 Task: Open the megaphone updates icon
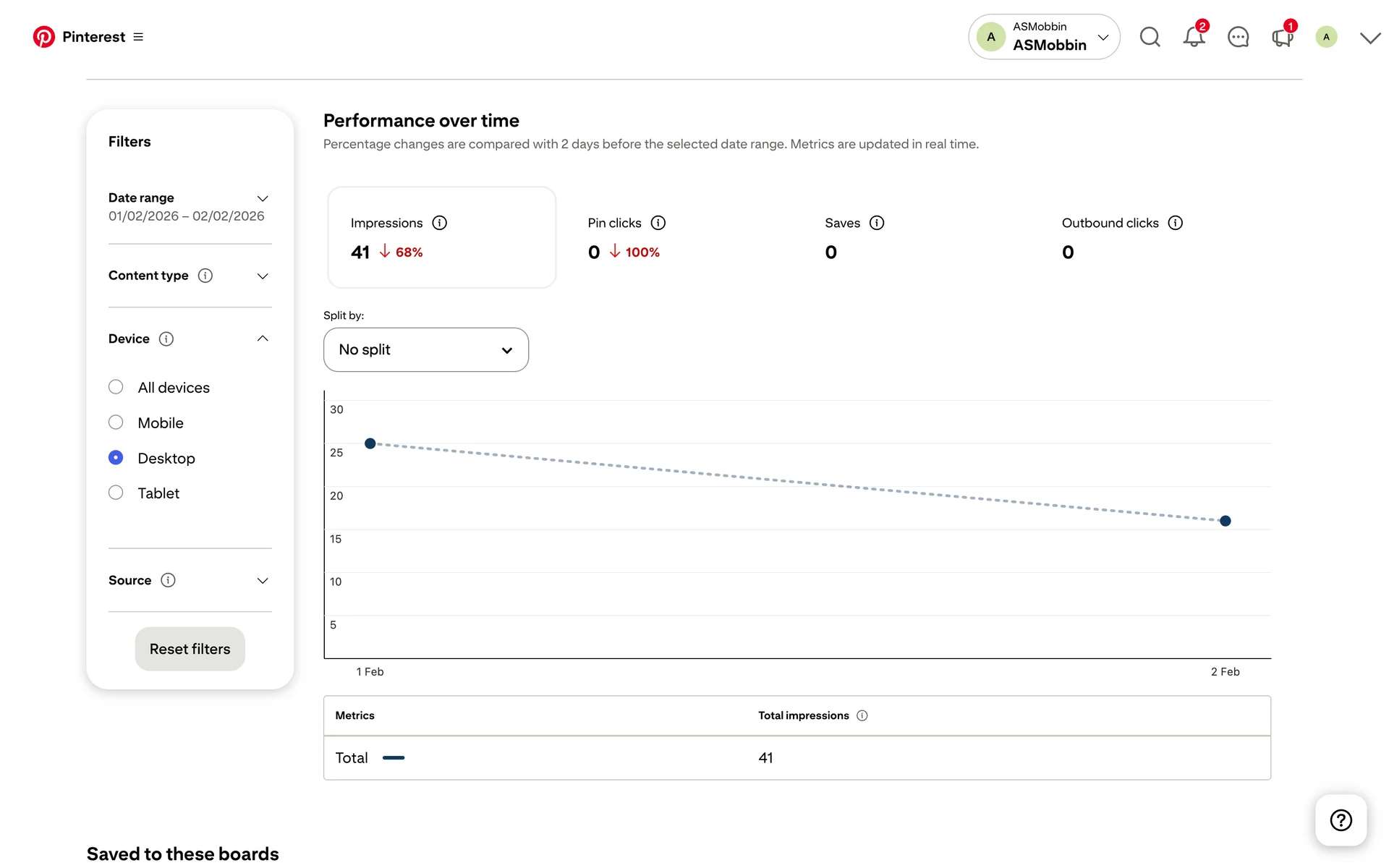pyautogui.click(x=1282, y=37)
